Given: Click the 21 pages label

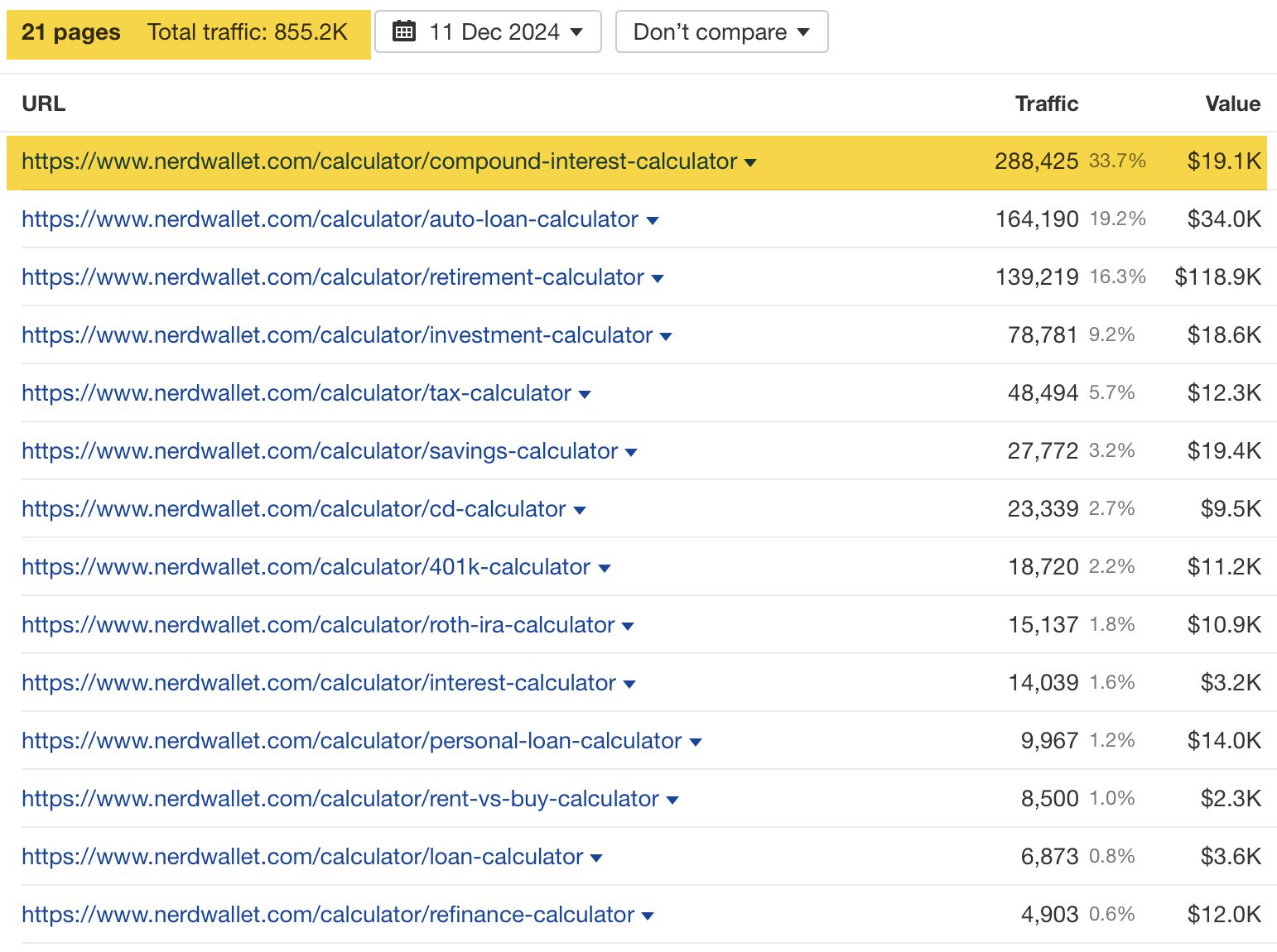Looking at the screenshot, I should (x=70, y=31).
